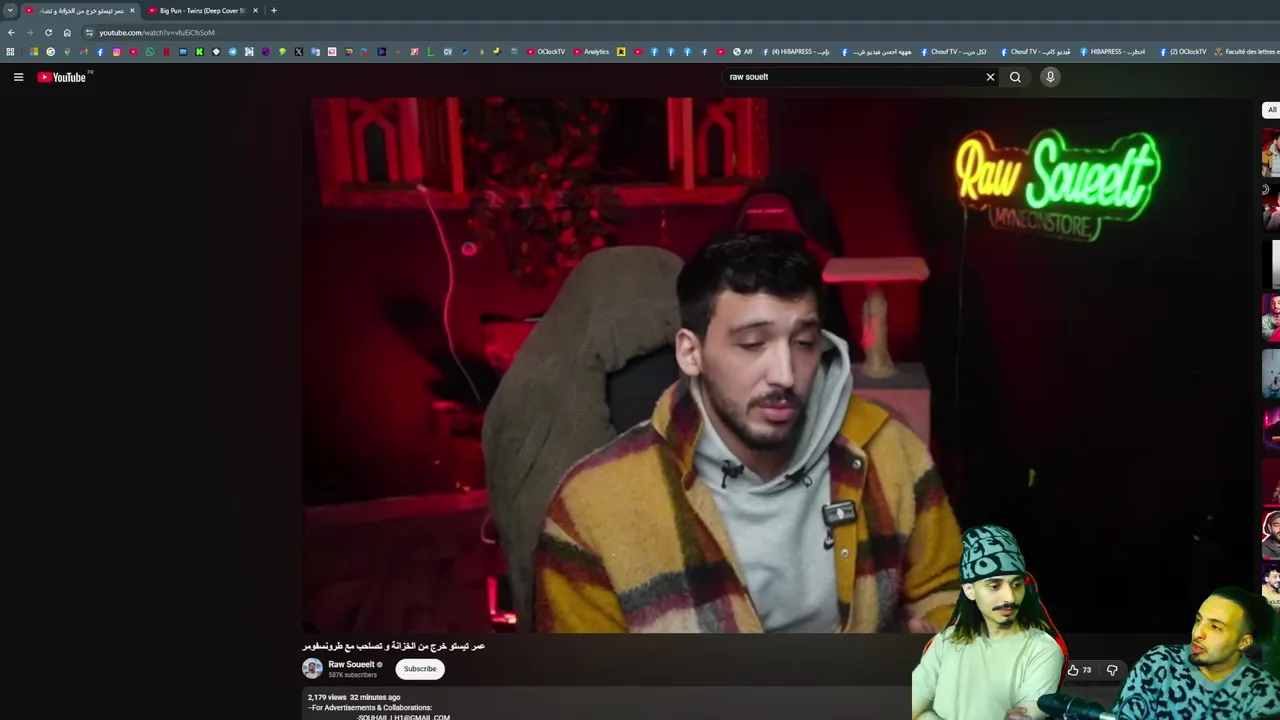Reload the page
This screenshot has width=1280, height=720.
[48, 32]
